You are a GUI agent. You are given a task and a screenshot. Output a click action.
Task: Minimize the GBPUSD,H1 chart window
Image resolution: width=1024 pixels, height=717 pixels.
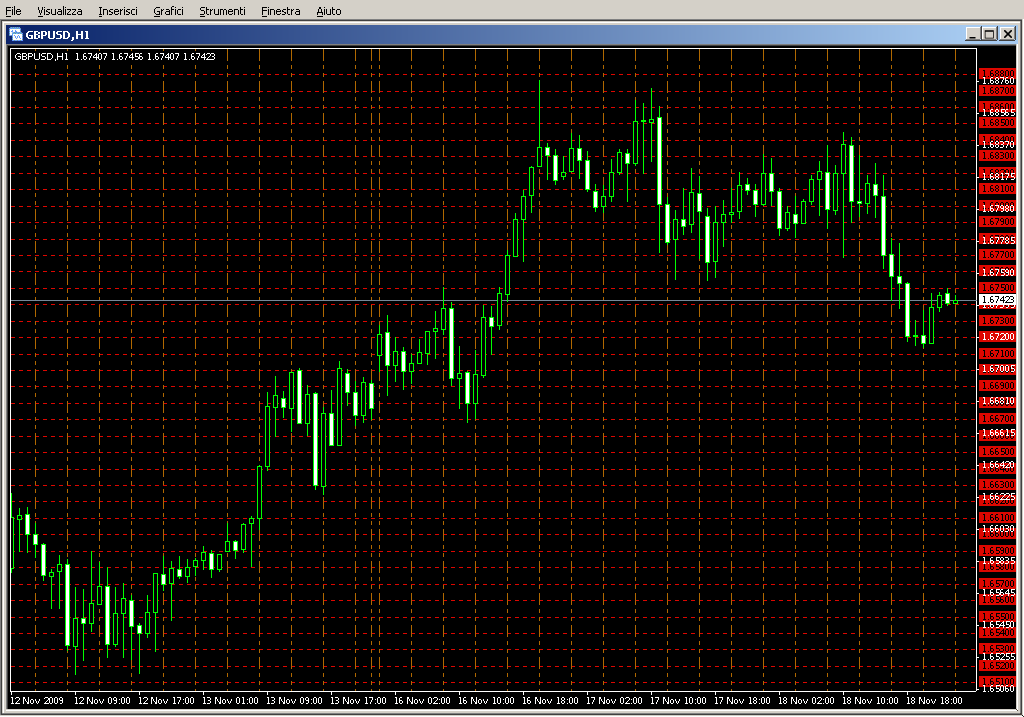click(x=972, y=34)
